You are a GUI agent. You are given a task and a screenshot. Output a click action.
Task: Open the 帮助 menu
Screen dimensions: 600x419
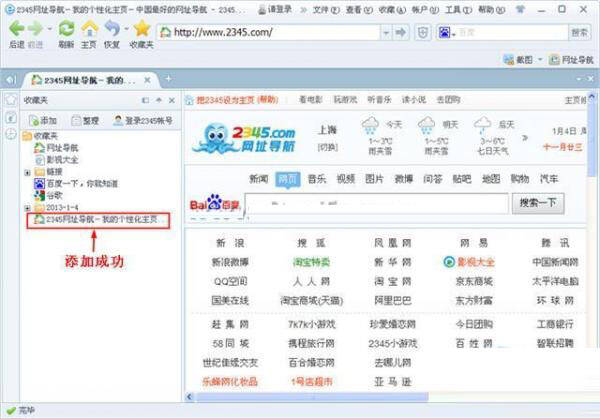click(x=492, y=10)
